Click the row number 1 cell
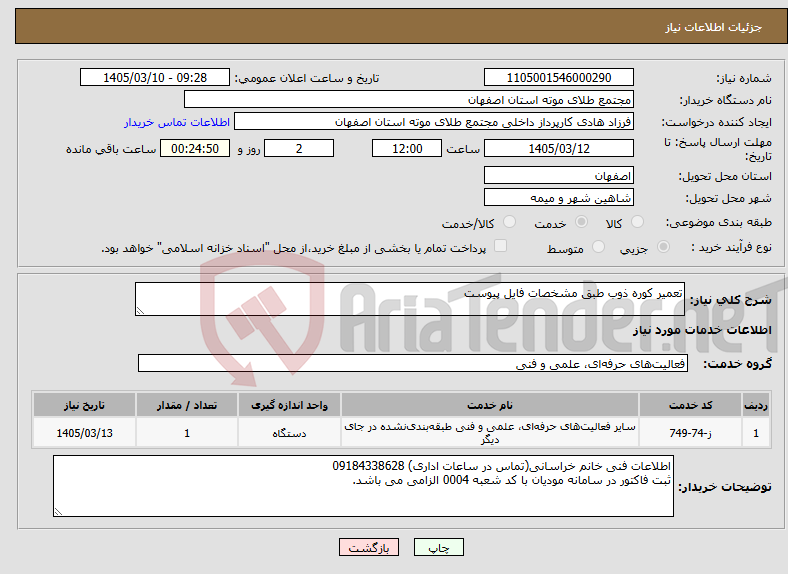Screen dimensions: 788x574 pyautogui.click(x=756, y=433)
